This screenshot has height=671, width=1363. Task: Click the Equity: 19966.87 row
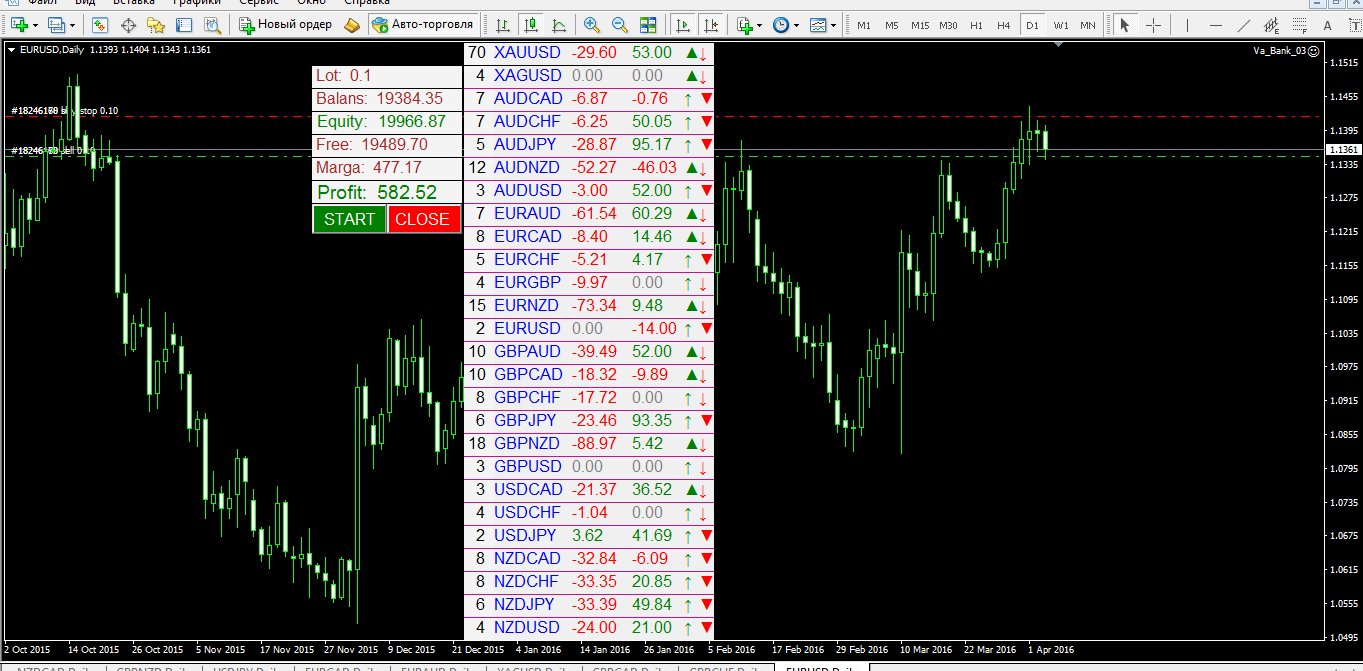(387, 122)
